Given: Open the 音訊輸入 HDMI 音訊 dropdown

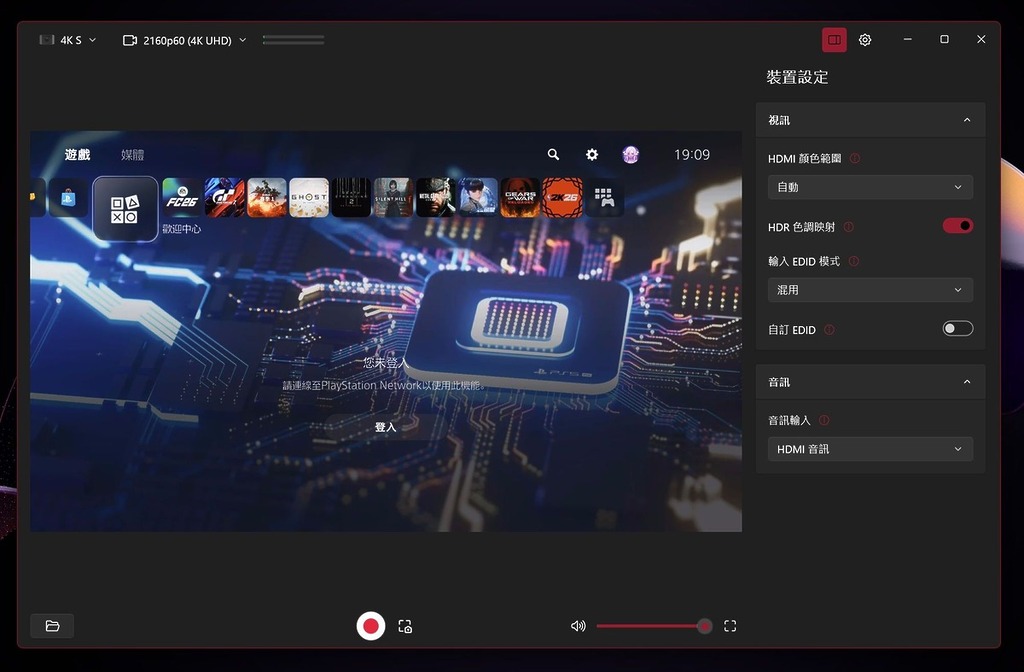Looking at the screenshot, I should tap(870, 450).
